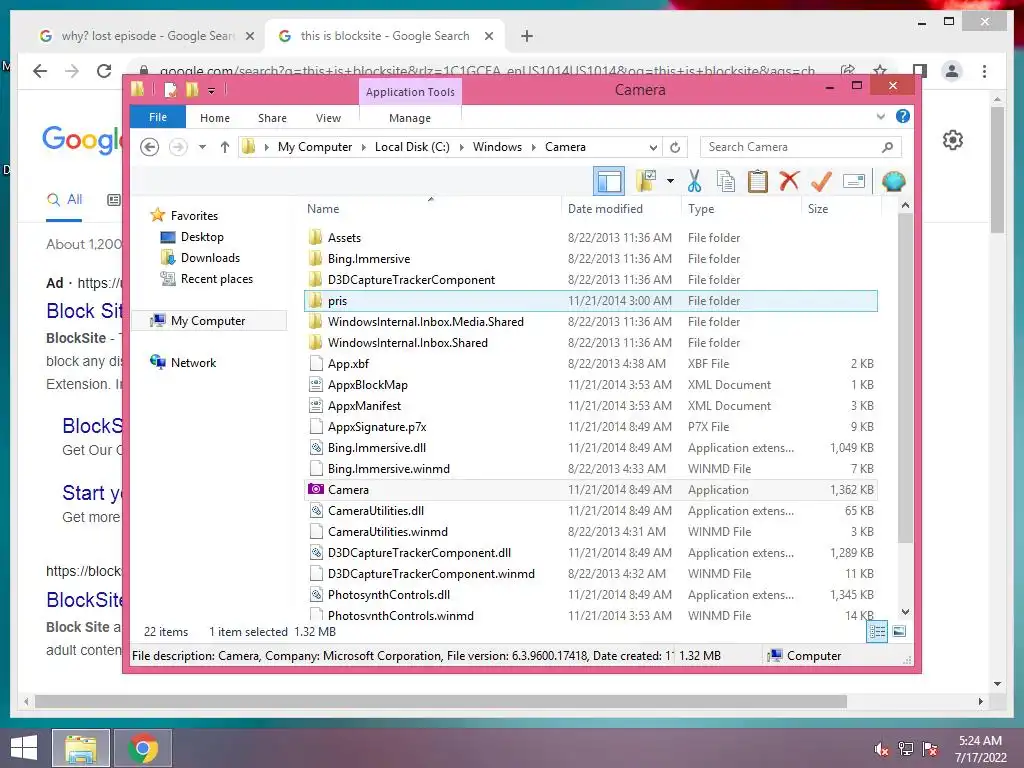Select the Assets folder

[590, 238]
